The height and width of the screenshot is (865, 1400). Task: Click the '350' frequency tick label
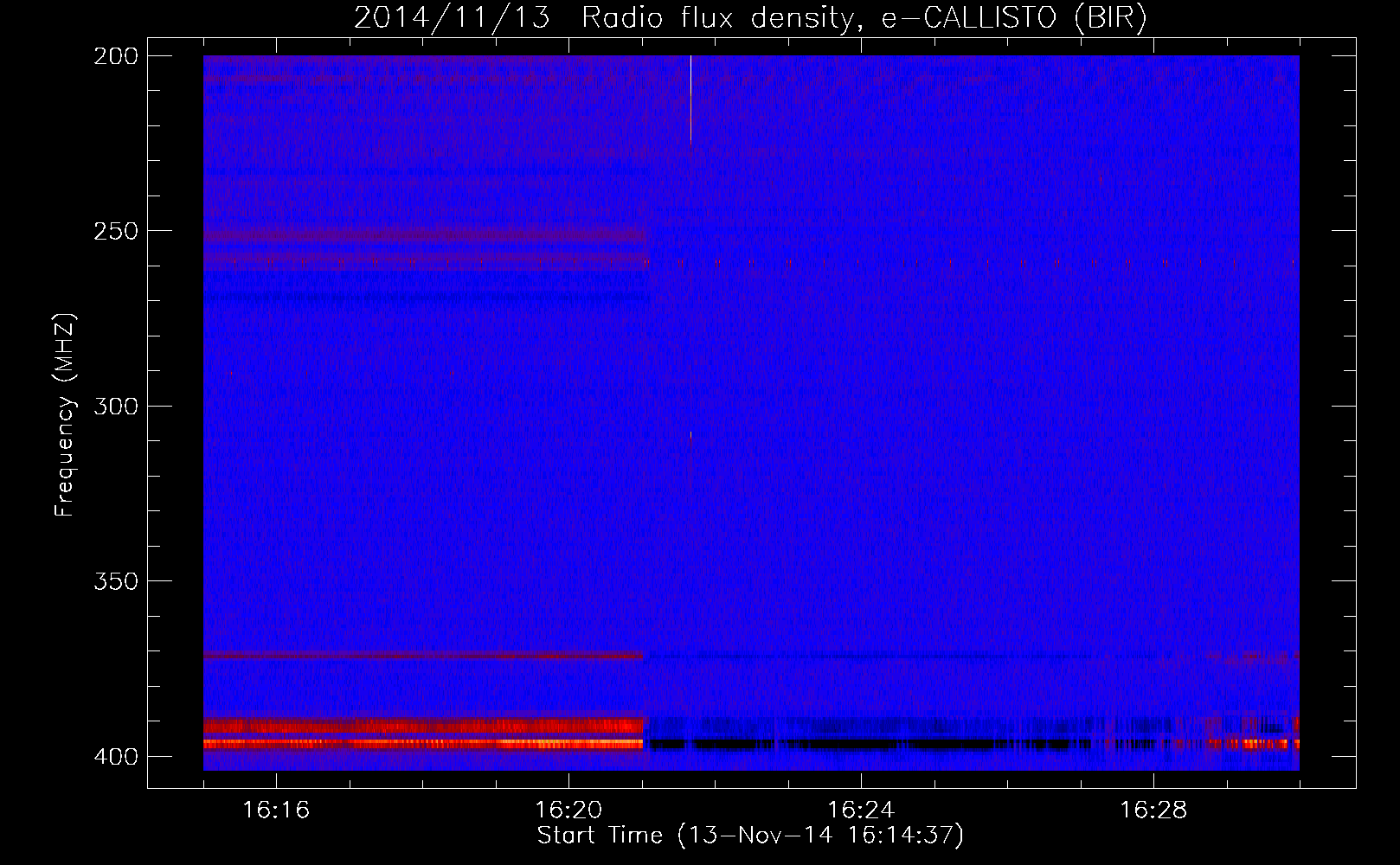[116, 581]
